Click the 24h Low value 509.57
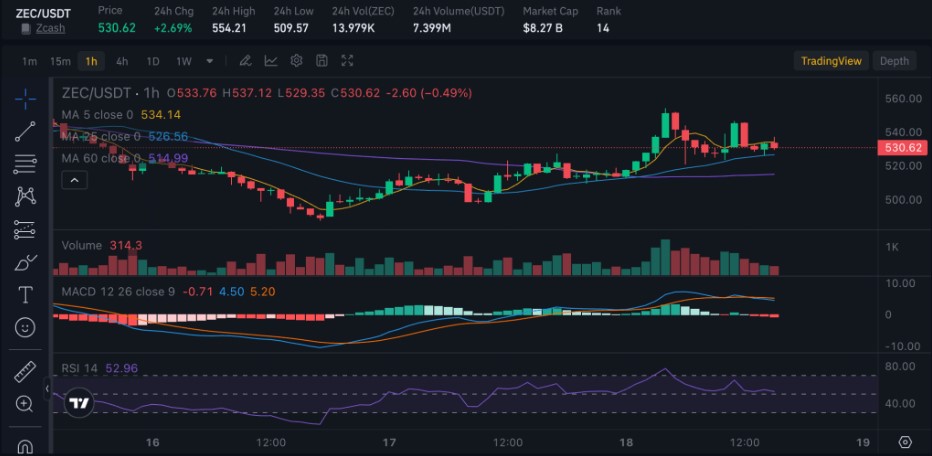The height and width of the screenshot is (456, 932). pos(291,28)
